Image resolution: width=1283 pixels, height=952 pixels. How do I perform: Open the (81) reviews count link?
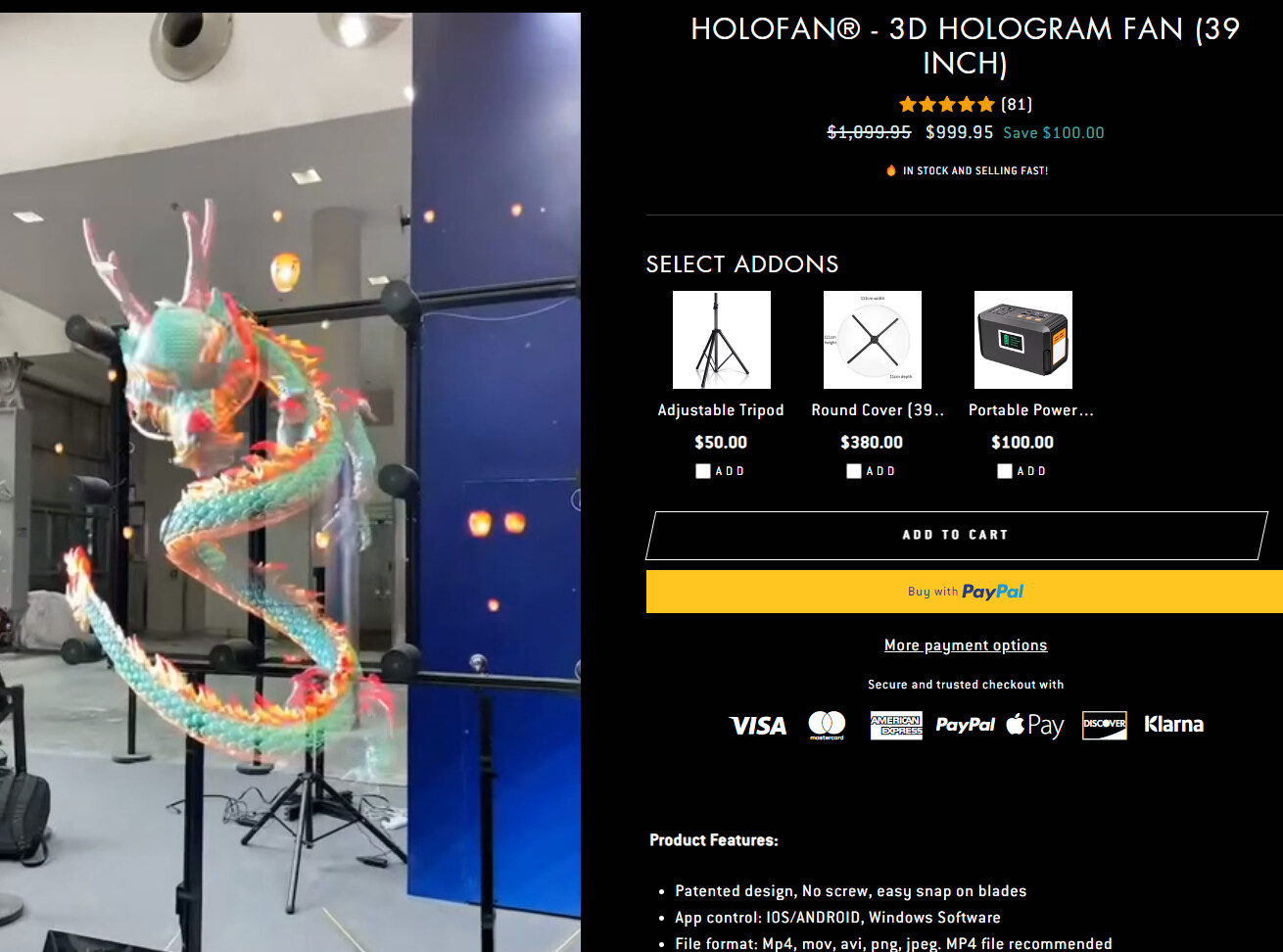coord(1017,104)
